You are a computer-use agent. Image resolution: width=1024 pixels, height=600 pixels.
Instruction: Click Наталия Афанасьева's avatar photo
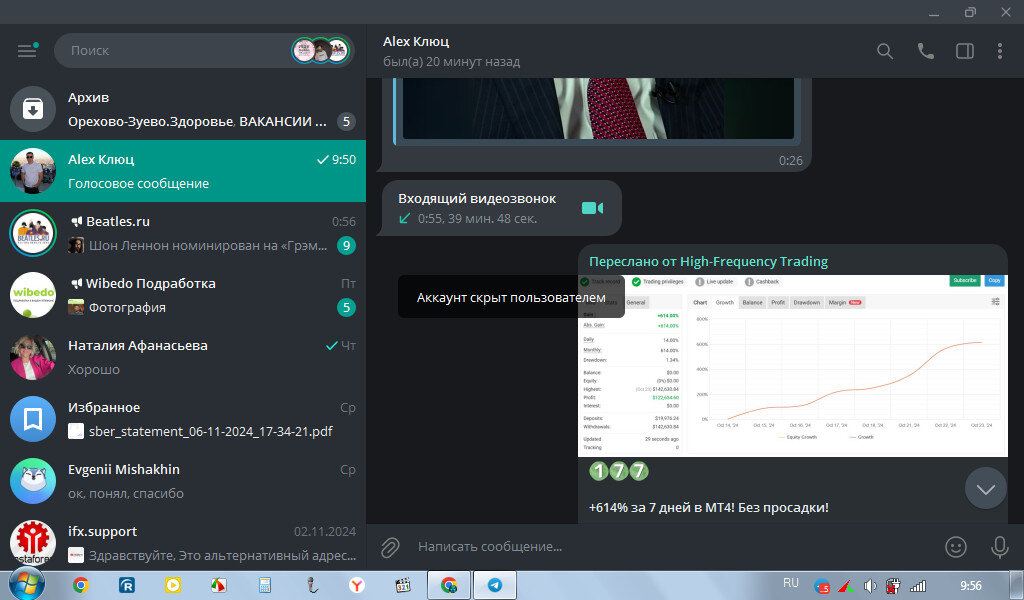click(x=33, y=357)
